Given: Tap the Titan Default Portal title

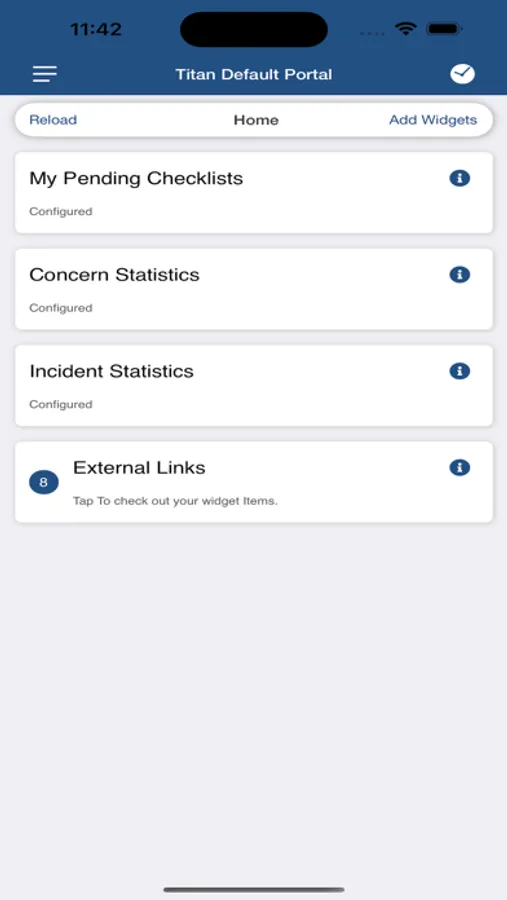Looking at the screenshot, I should point(254,75).
